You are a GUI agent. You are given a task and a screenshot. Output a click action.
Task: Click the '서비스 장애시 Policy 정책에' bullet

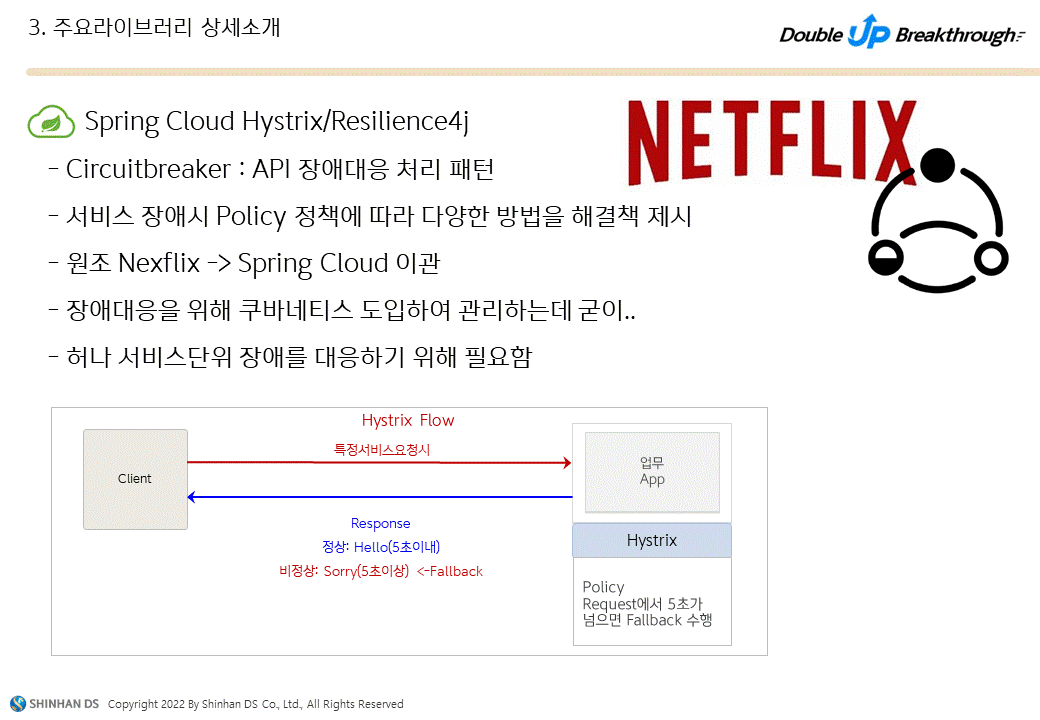[x=370, y=216]
